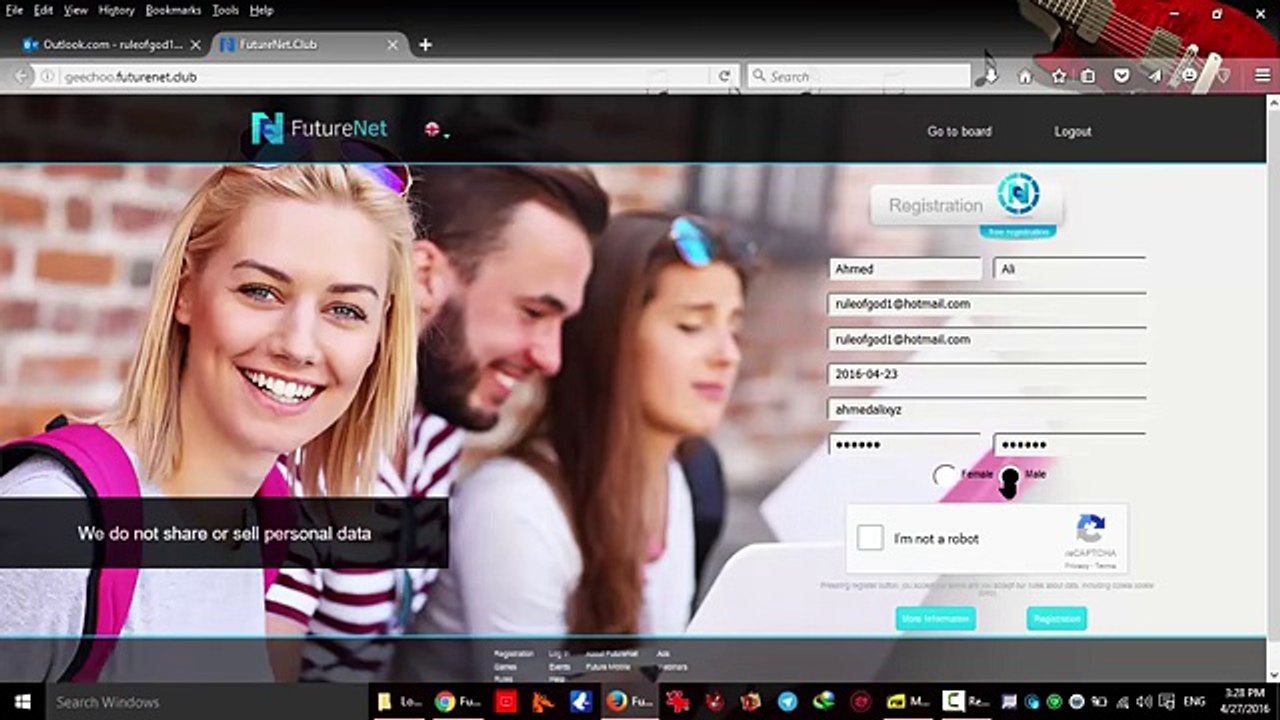This screenshot has width=1280, height=720.
Task: Click the paper-plane send icon in toolbar
Action: (1154, 76)
